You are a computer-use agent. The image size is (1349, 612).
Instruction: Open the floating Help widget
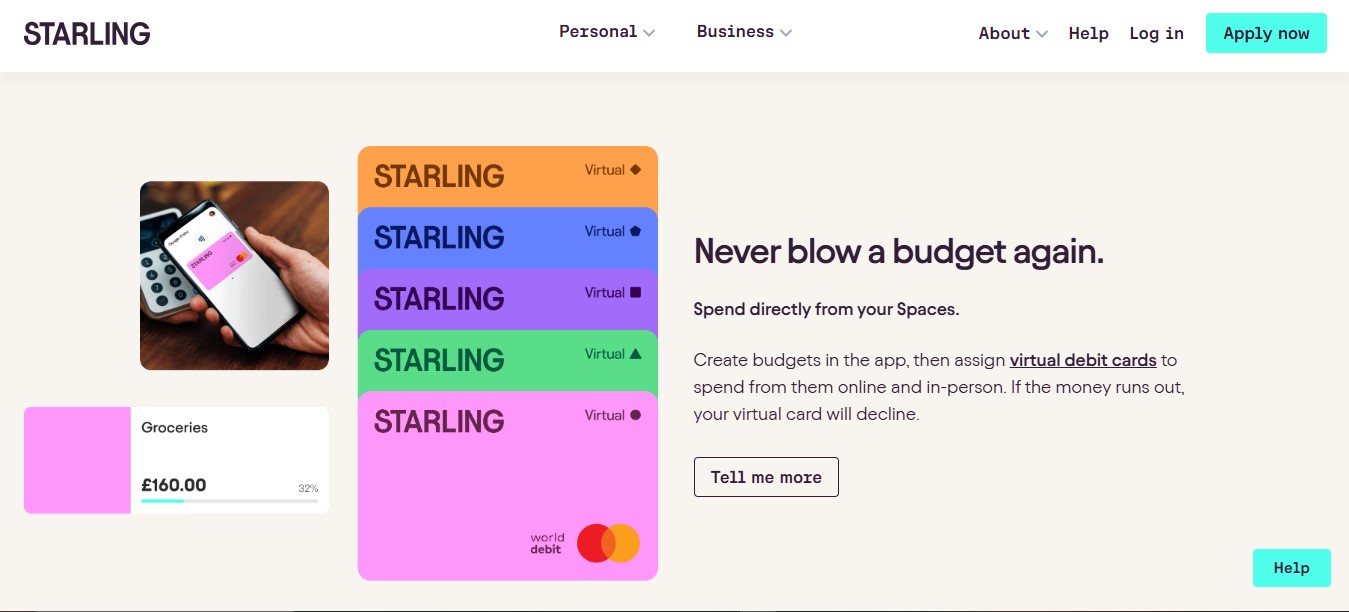point(1291,568)
